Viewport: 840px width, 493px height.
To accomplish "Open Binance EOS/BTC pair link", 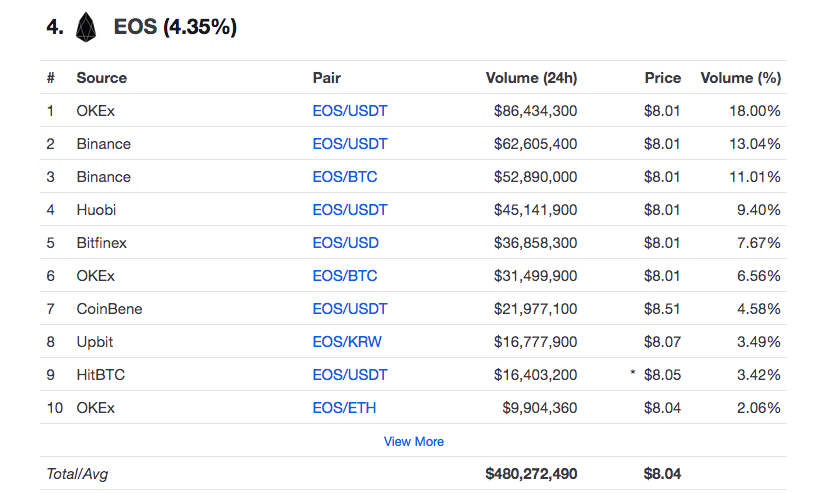I will click(x=345, y=177).
